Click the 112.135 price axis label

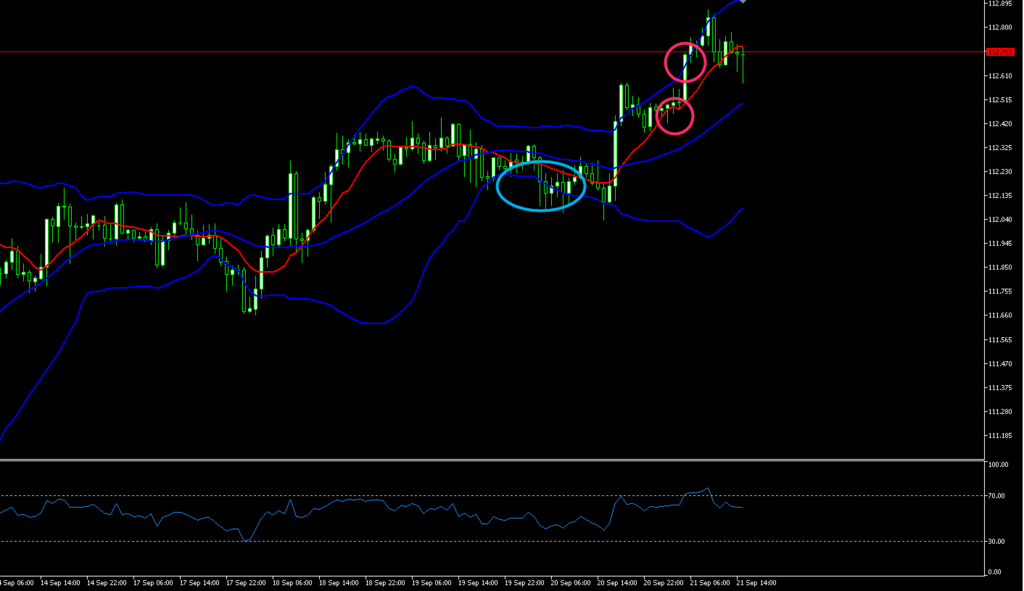(1000, 195)
